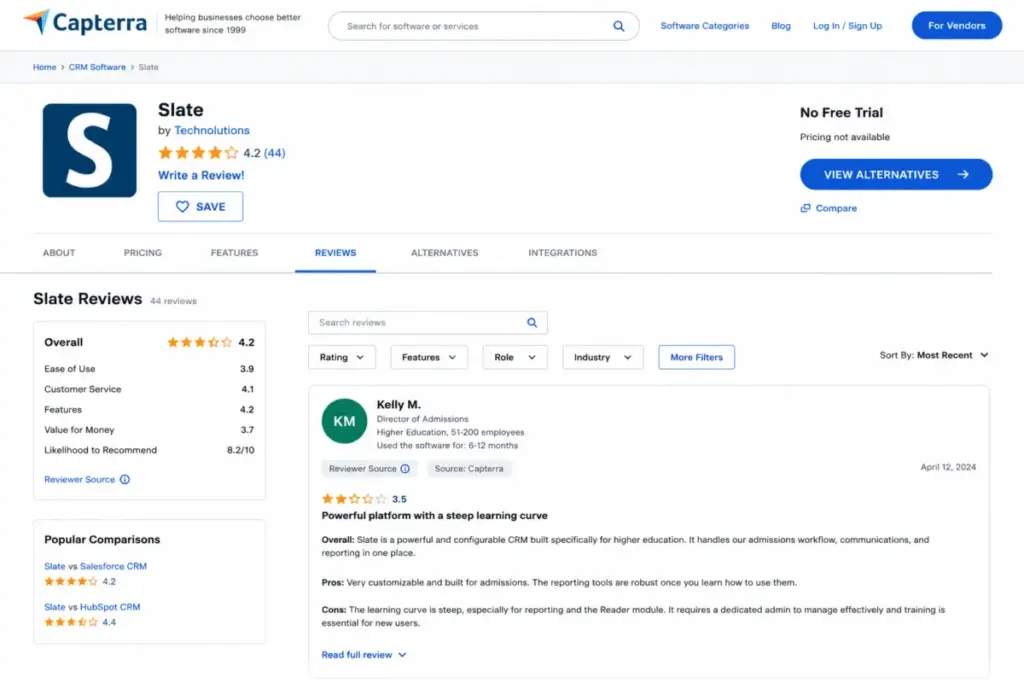Open the Features filter dropdown

pos(429,357)
